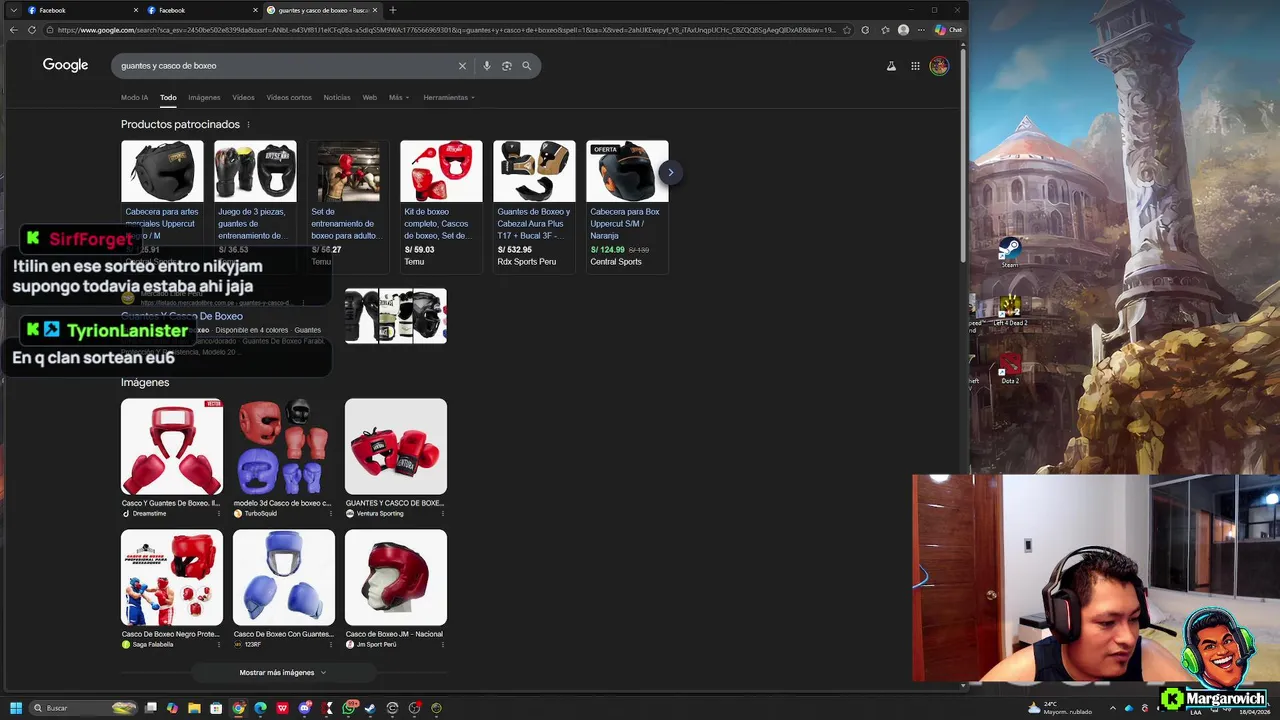
Task: Open options menu for Dreamstime image result
Action: (x=219, y=514)
